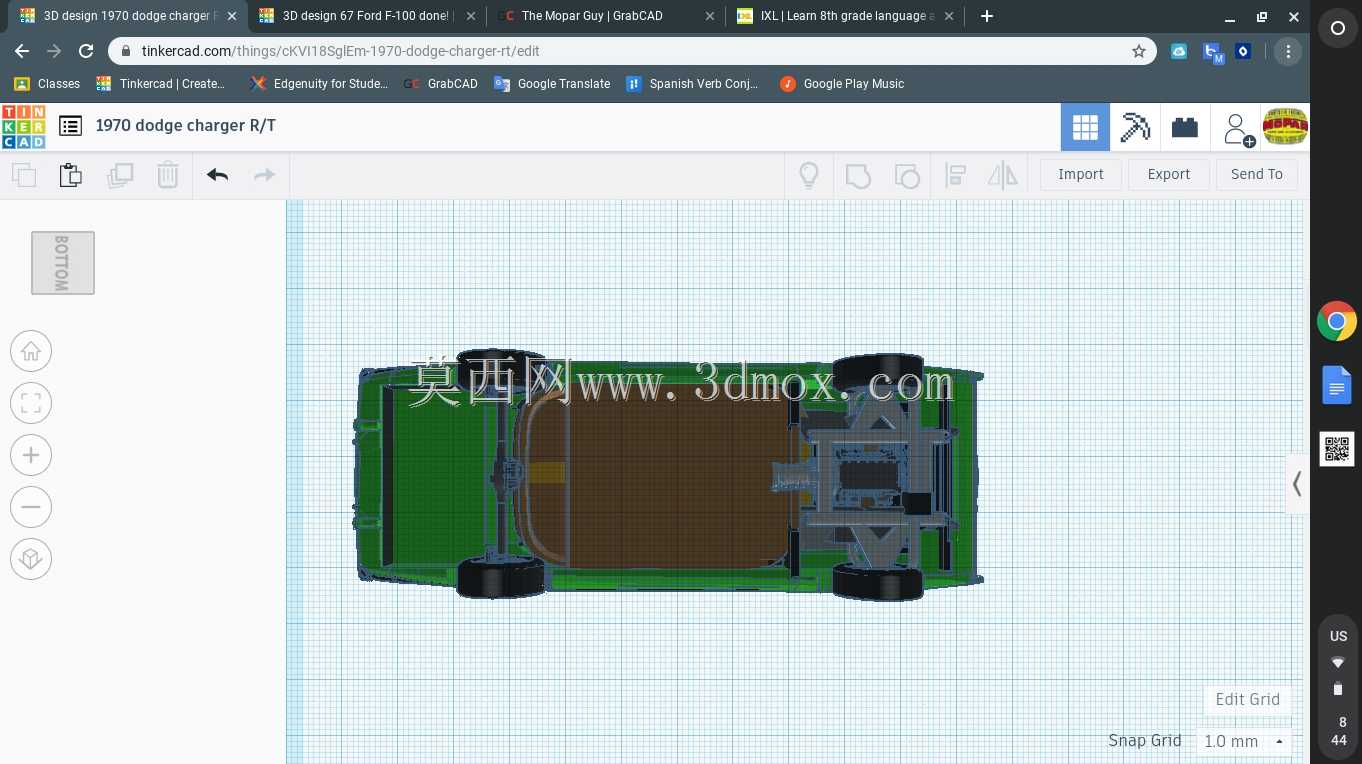Image resolution: width=1362 pixels, height=764 pixels.
Task: Switch to 3D design 67 Ford F-100 tab
Action: click(x=366, y=16)
